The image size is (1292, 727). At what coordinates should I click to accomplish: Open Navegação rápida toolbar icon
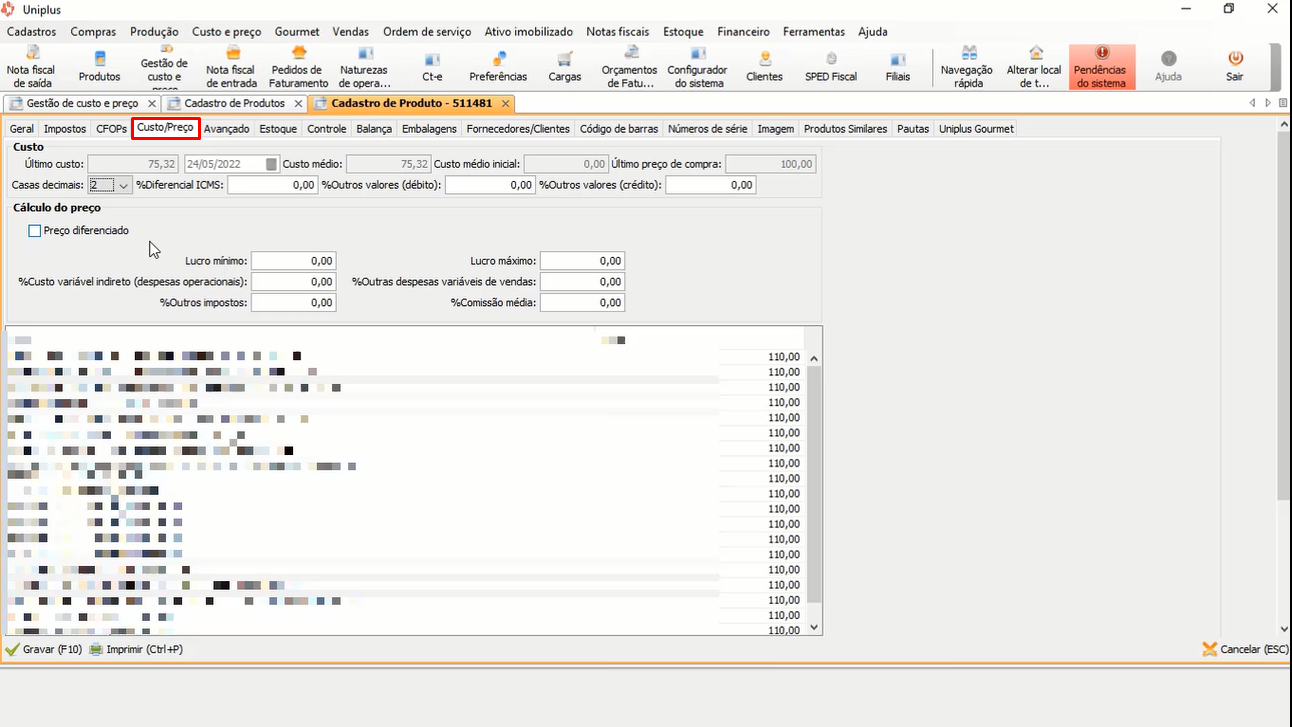click(968, 66)
